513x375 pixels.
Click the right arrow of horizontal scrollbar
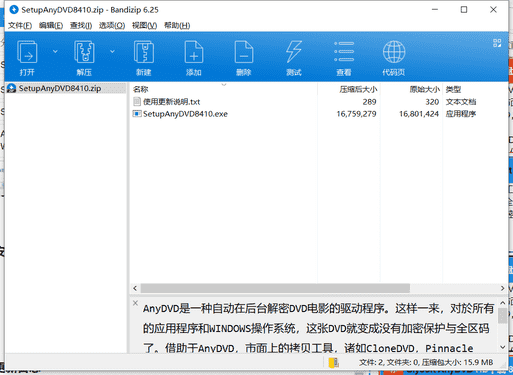click(502, 288)
